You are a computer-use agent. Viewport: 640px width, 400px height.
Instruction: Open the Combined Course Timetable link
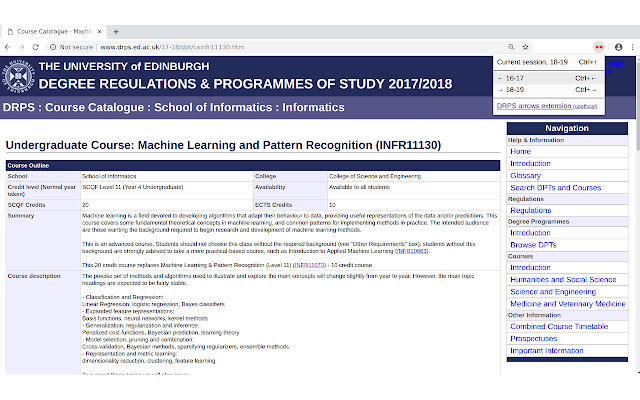tap(559, 327)
